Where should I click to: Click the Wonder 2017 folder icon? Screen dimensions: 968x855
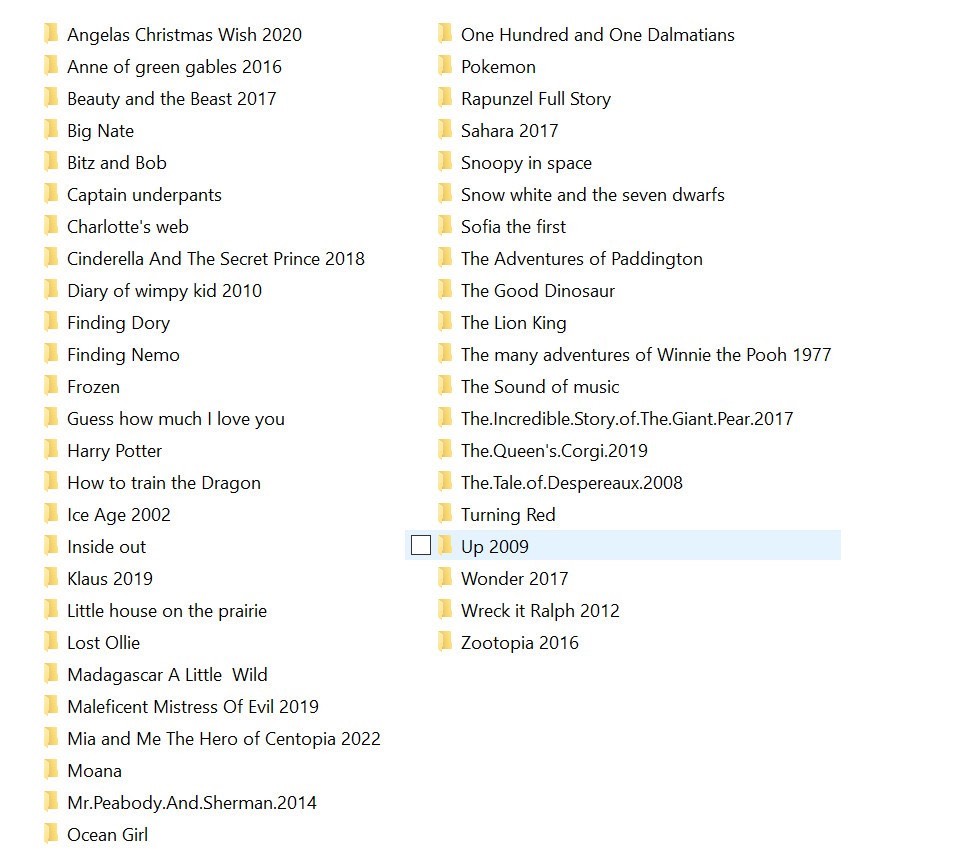pos(445,578)
